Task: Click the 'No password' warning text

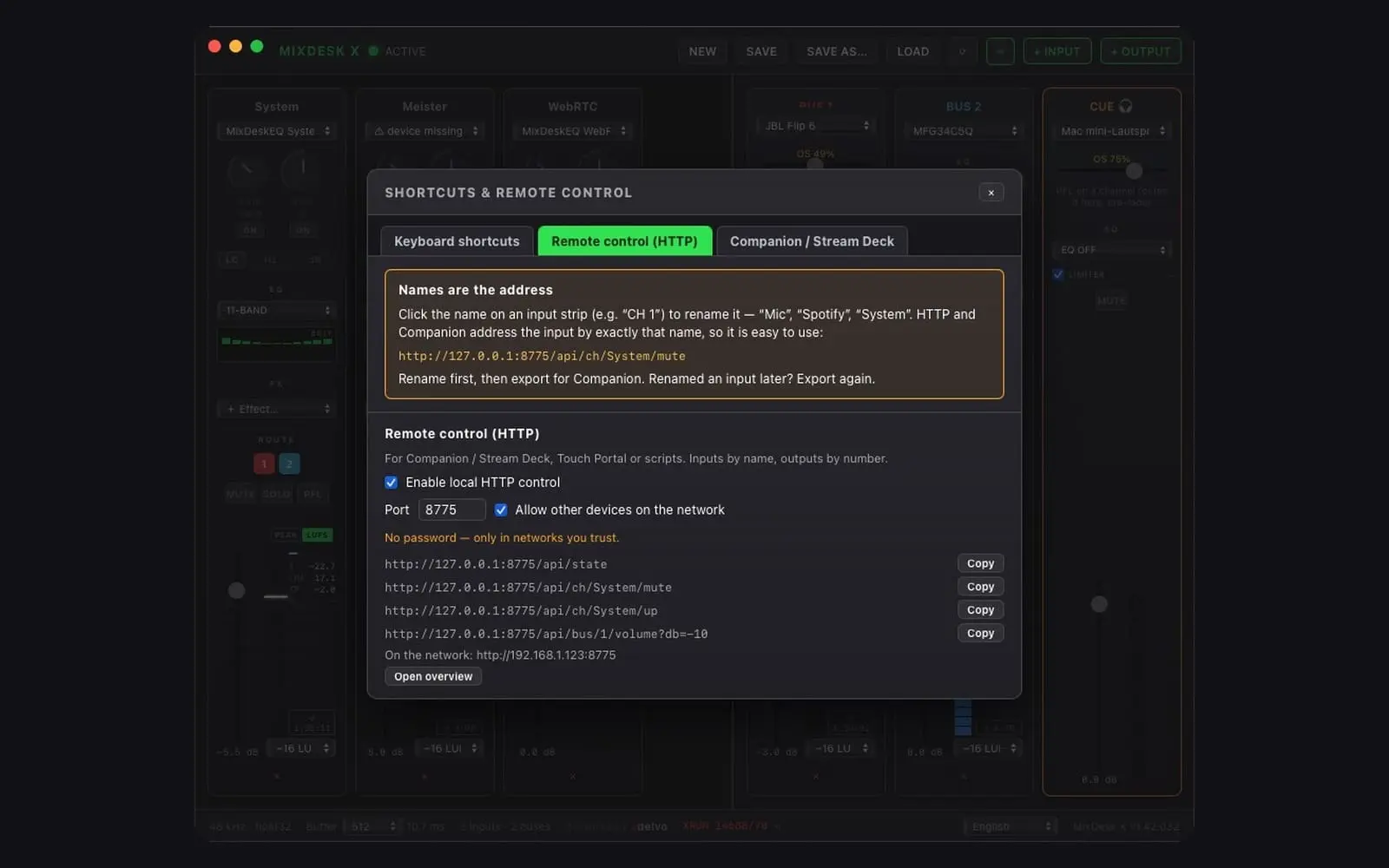Action: tap(502, 538)
